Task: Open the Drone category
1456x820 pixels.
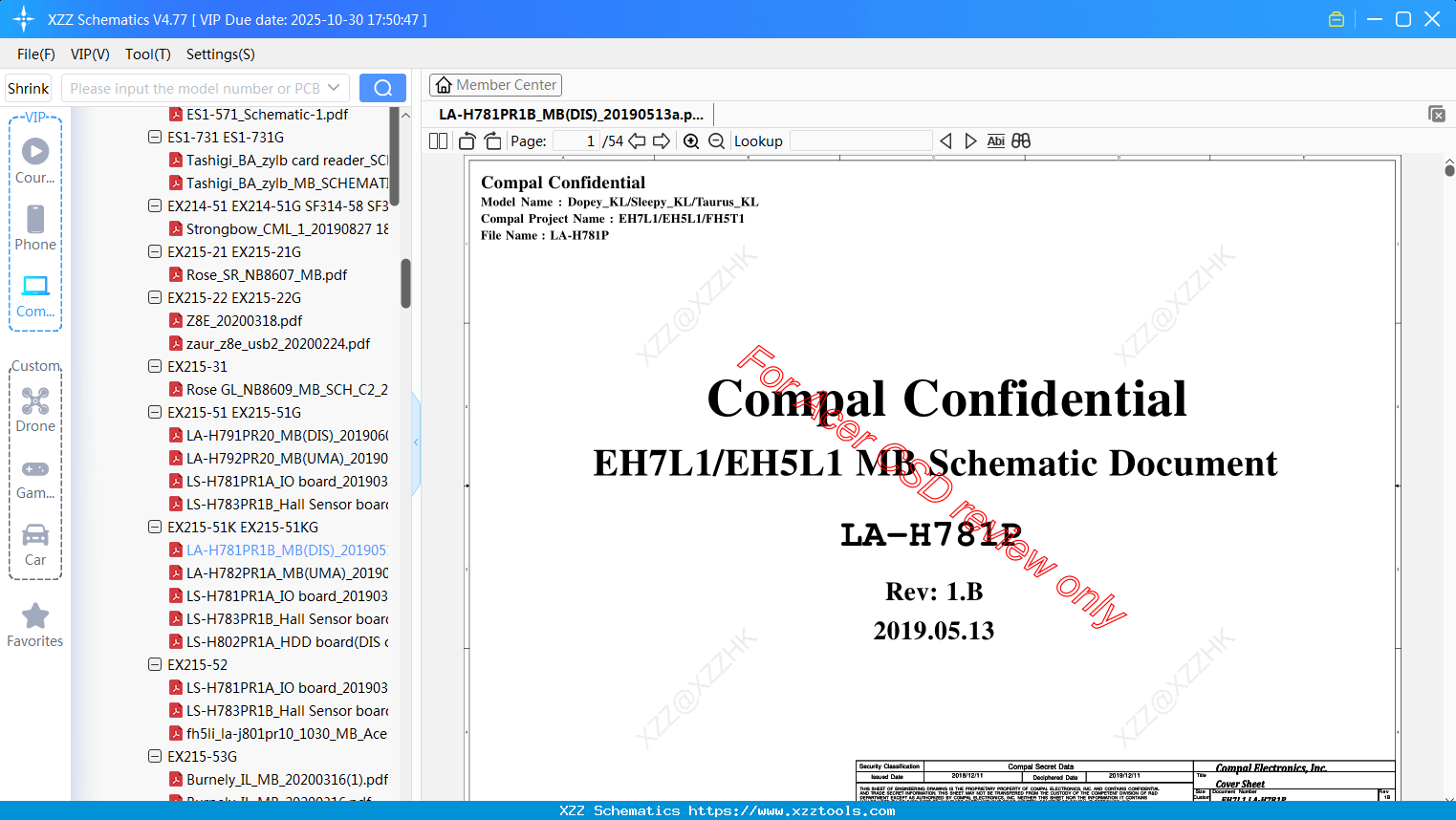Action: pos(35,409)
